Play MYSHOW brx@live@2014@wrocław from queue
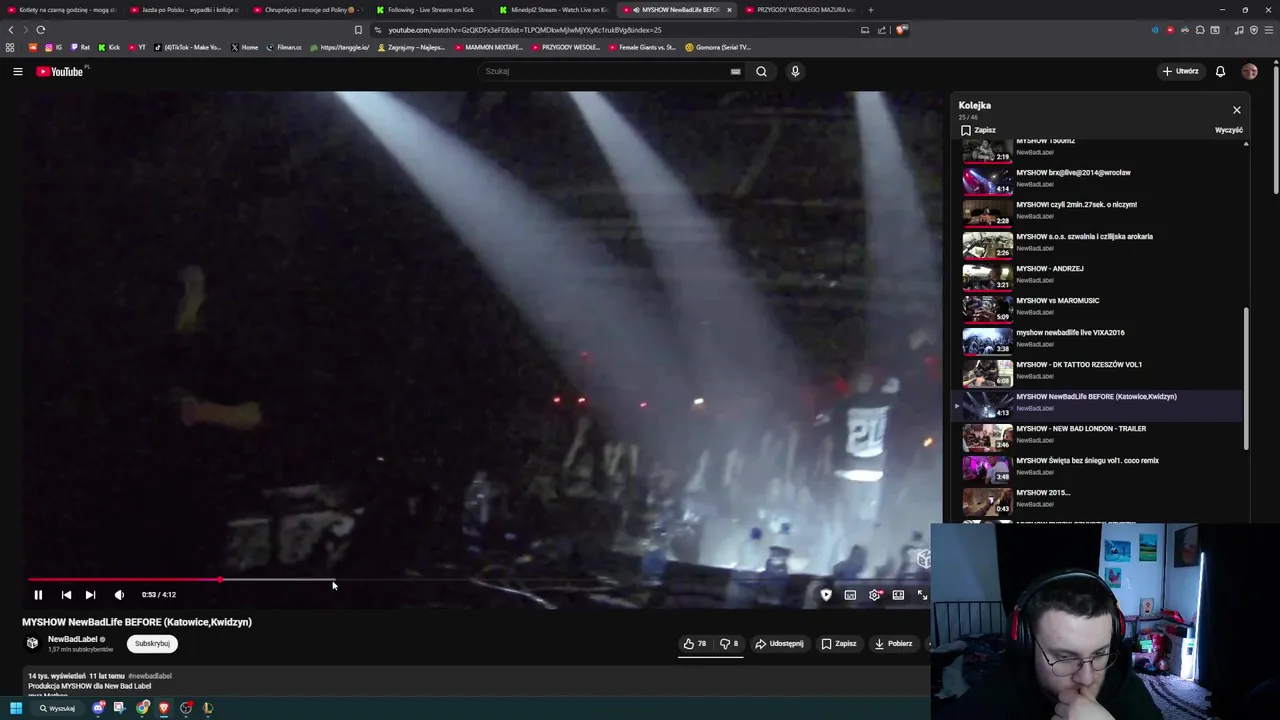 [1100, 179]
